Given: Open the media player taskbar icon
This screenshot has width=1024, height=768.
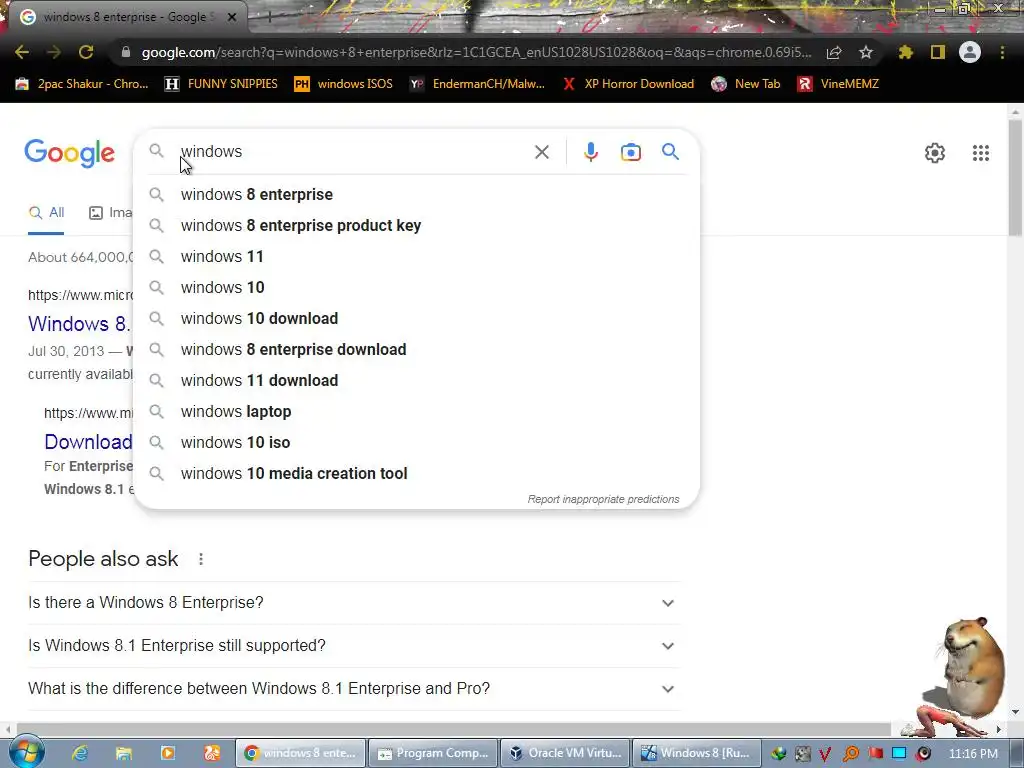Looking at the screenshot, I should pos(168,753).
